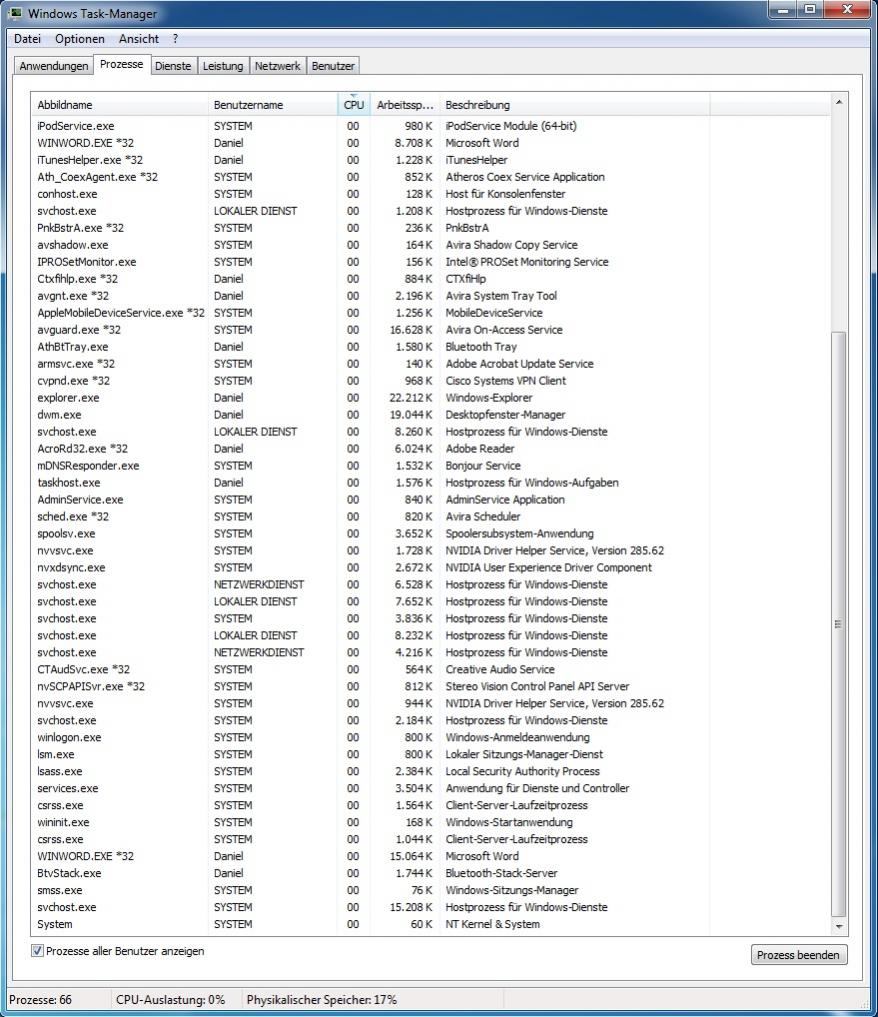
Task: Select PnkBstrA.exe *32 process
Action: pos(431,228)
